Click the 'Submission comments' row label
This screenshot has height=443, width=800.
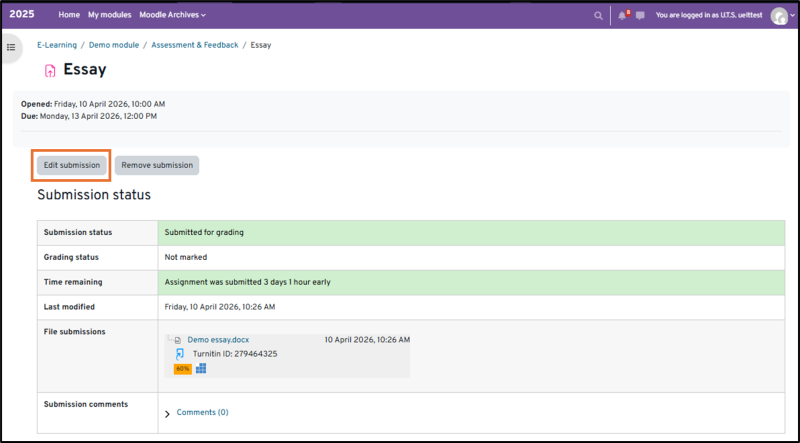click(x=86, y=404)
